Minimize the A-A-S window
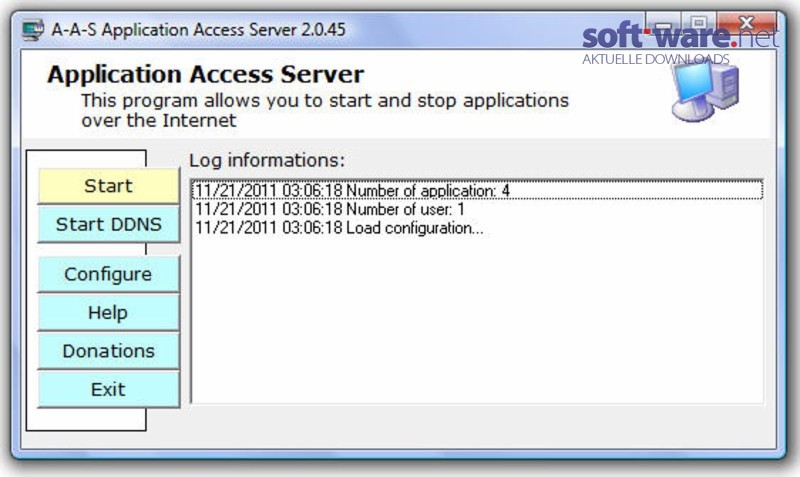 tap(663, 23)
